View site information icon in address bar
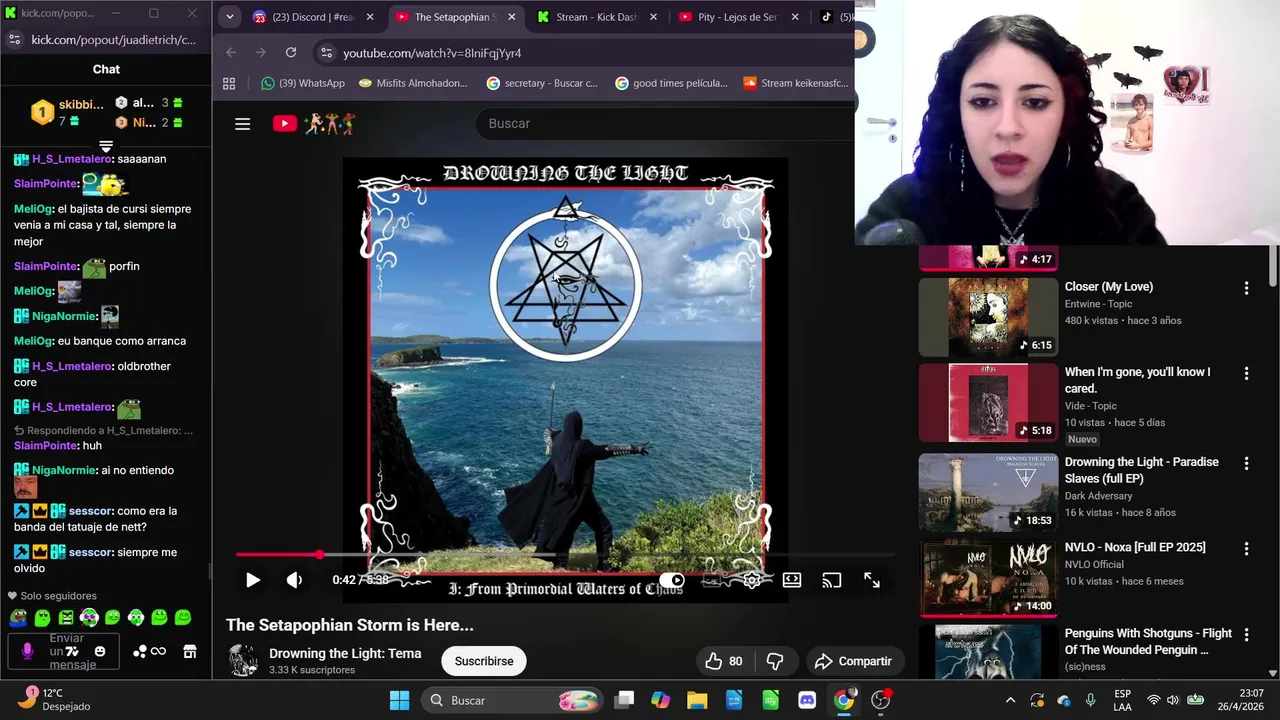1280x720 pixels. click(326, 52)
